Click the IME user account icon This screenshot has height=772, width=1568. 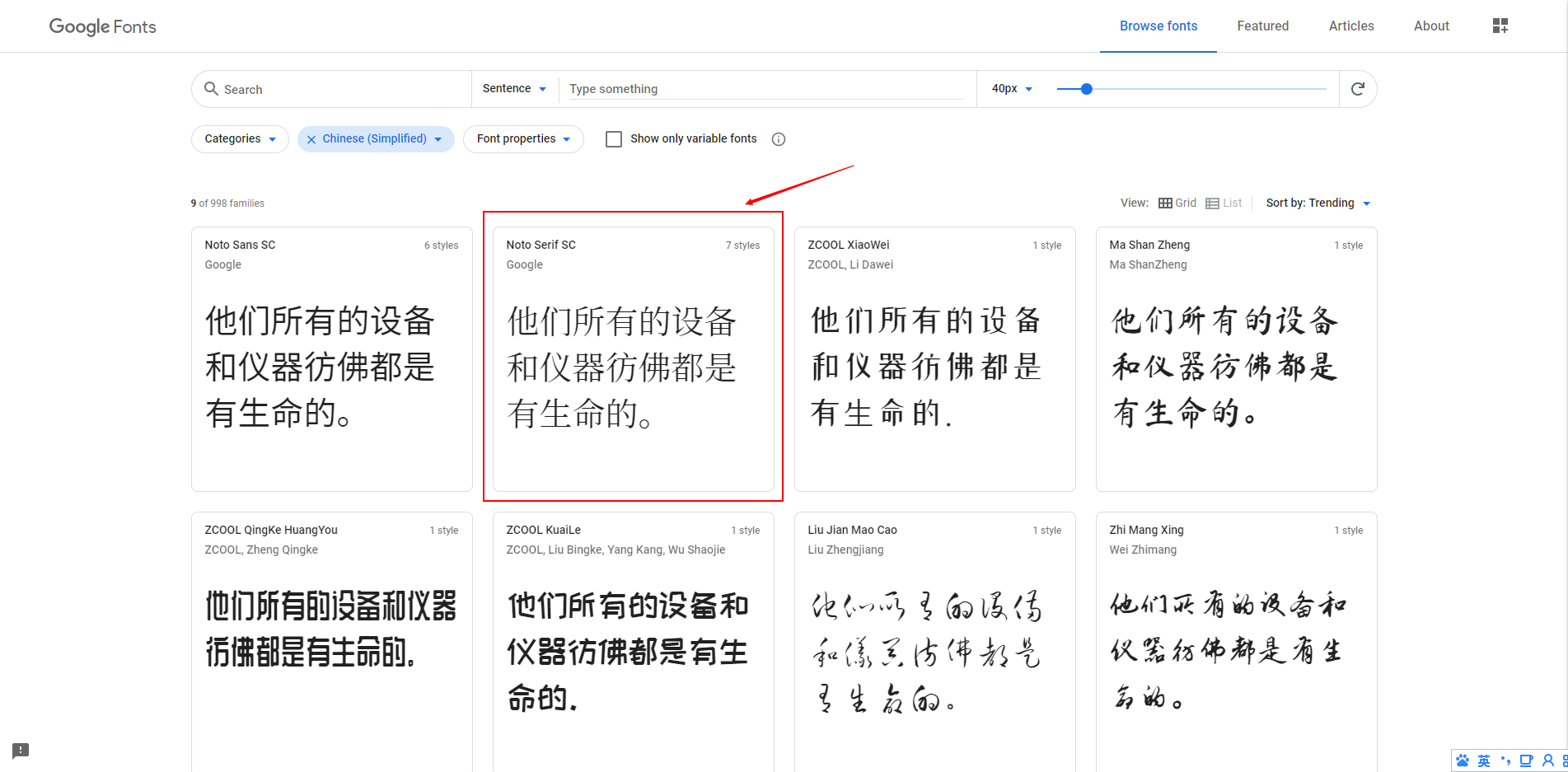[x=1548, y=760]
